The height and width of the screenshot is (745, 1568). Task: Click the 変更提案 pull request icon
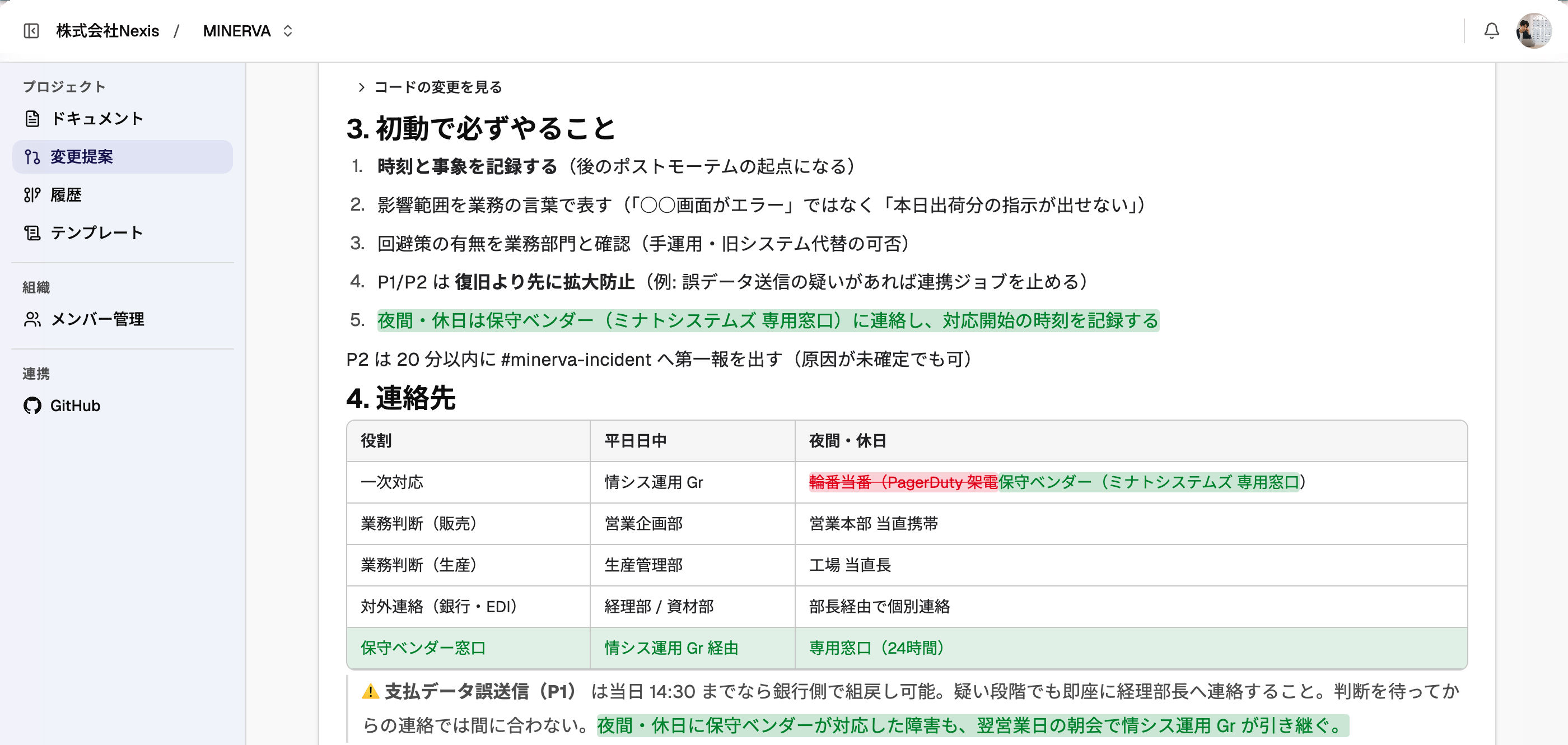click(32, 157)
